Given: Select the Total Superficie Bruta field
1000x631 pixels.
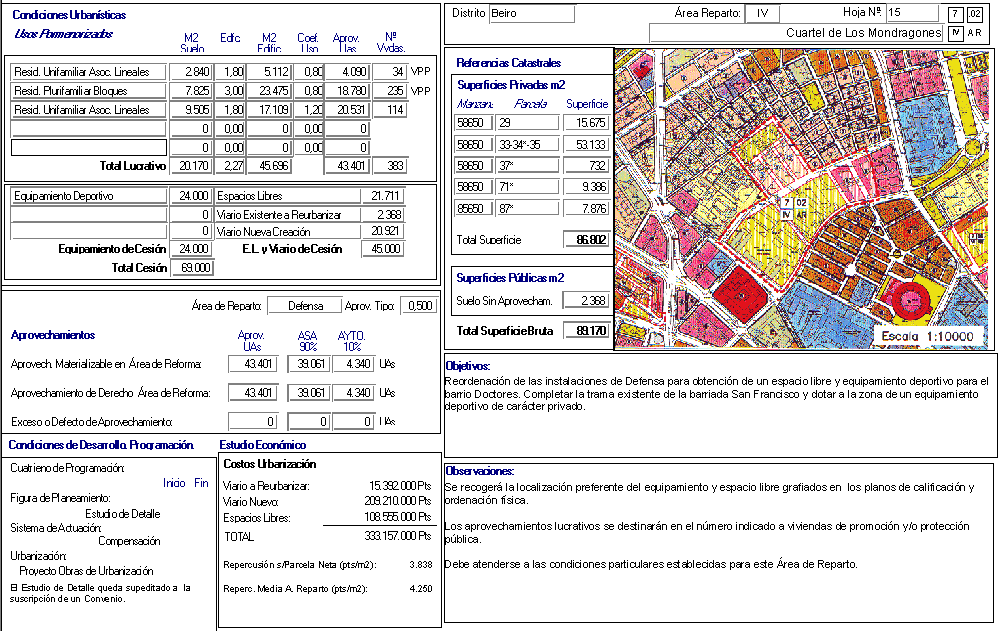Looking at the screenshot, I should pyautogui.click(x=586, y=330).
